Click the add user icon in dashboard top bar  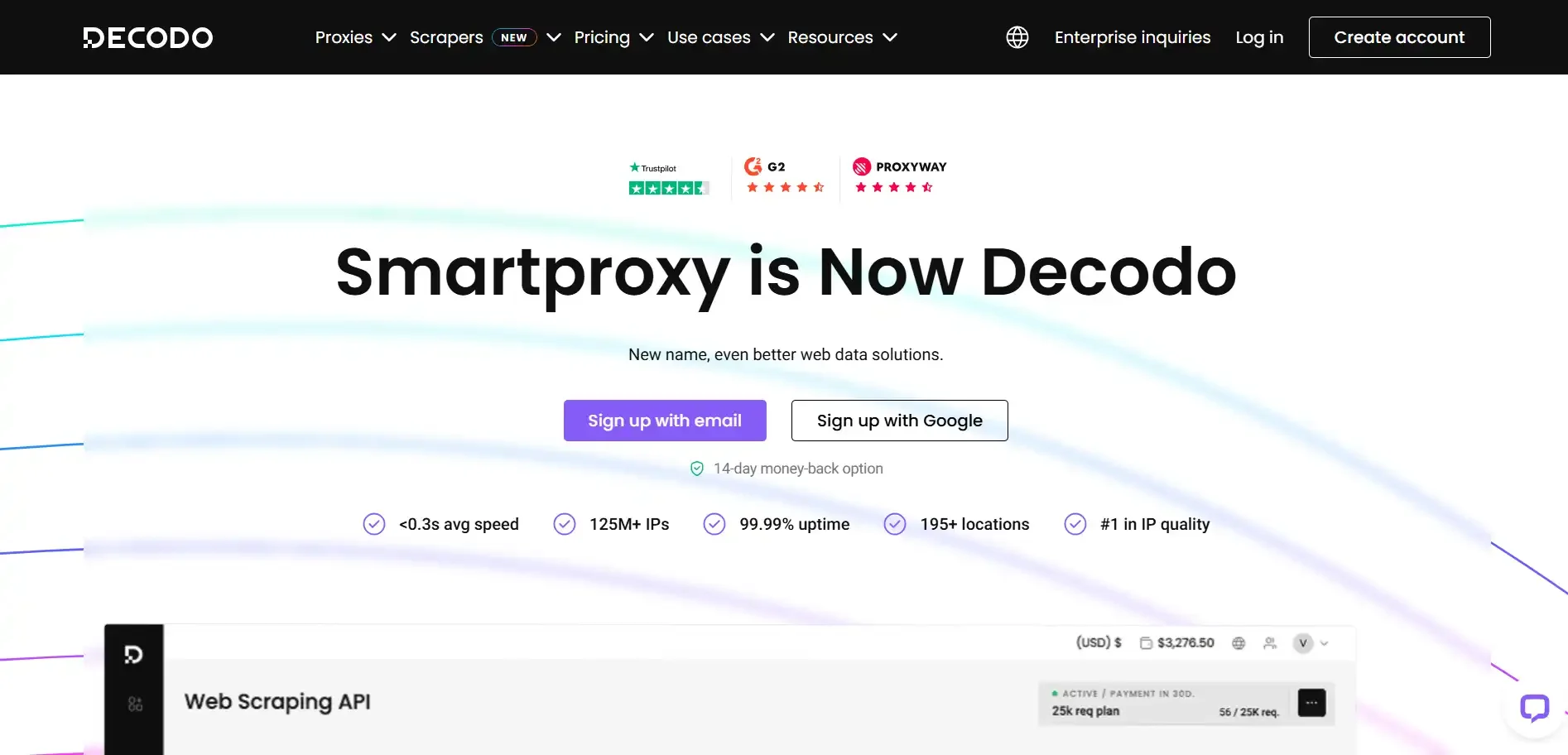click(x=1270, y=643)
